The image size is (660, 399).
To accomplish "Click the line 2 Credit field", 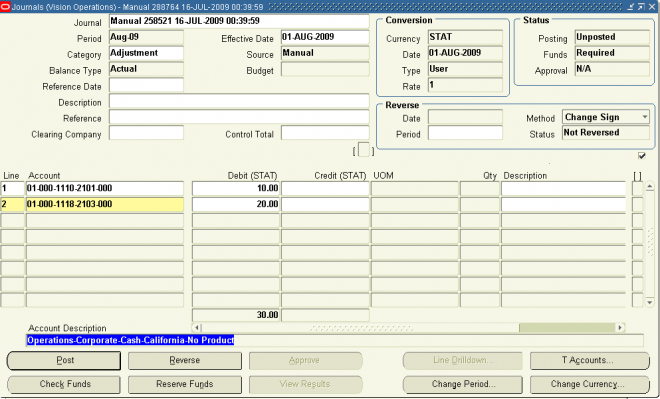I will [x=325, y=205].
